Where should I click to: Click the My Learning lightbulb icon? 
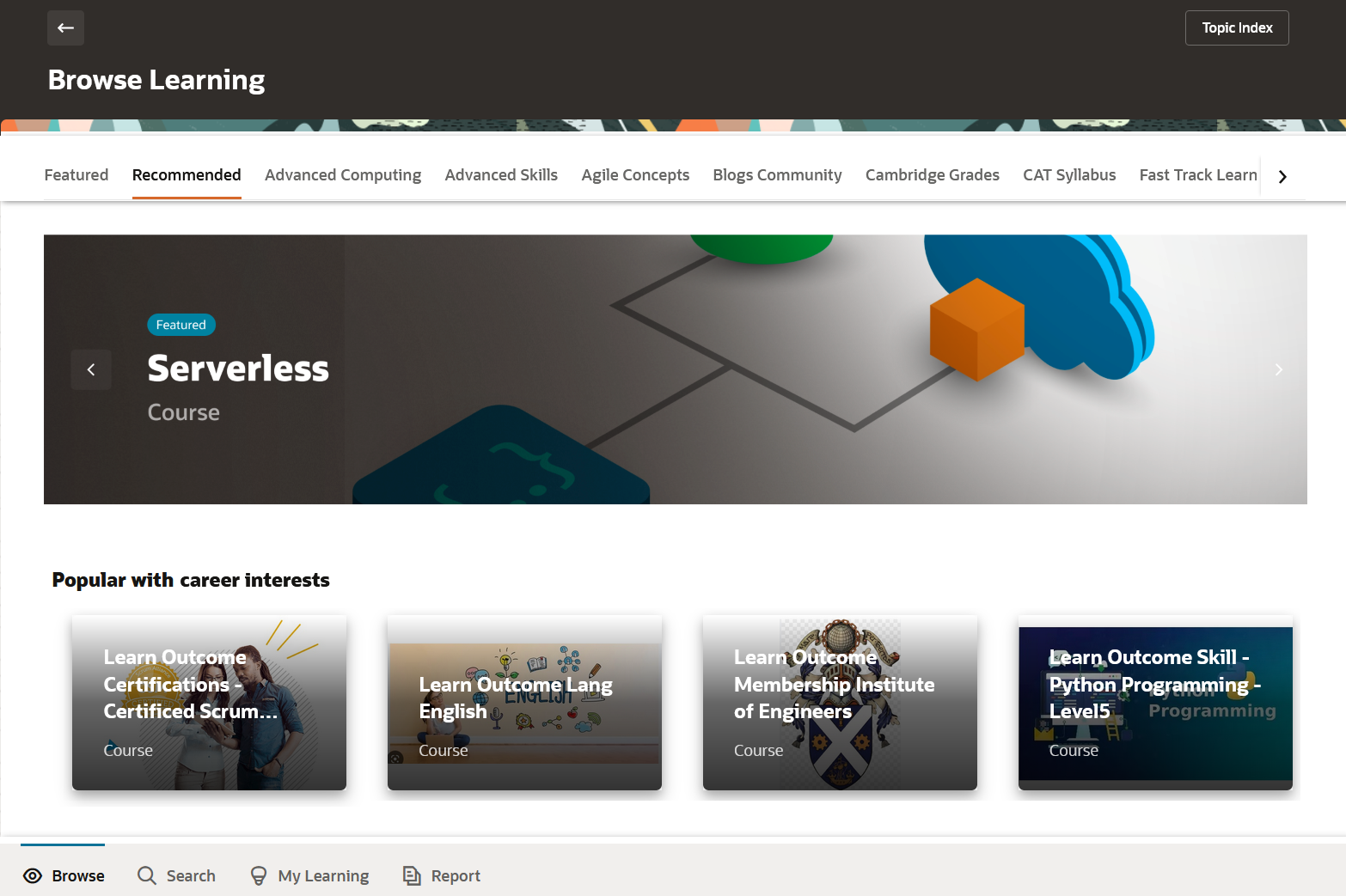(258, 875)
